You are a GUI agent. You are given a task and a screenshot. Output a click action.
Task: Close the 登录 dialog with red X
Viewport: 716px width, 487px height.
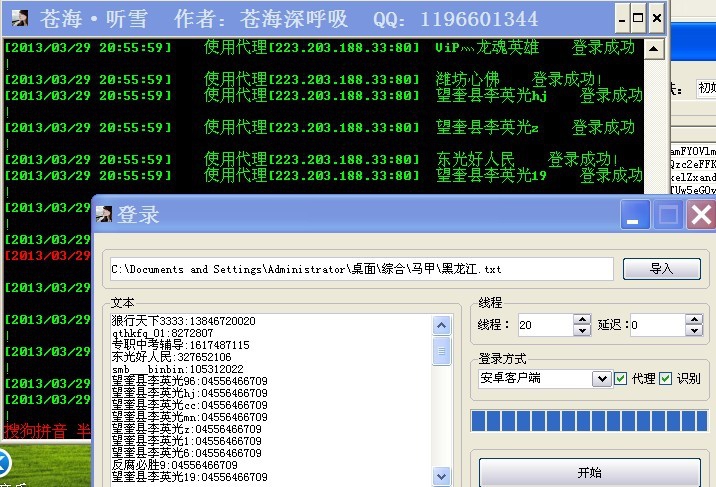(701, 214)
